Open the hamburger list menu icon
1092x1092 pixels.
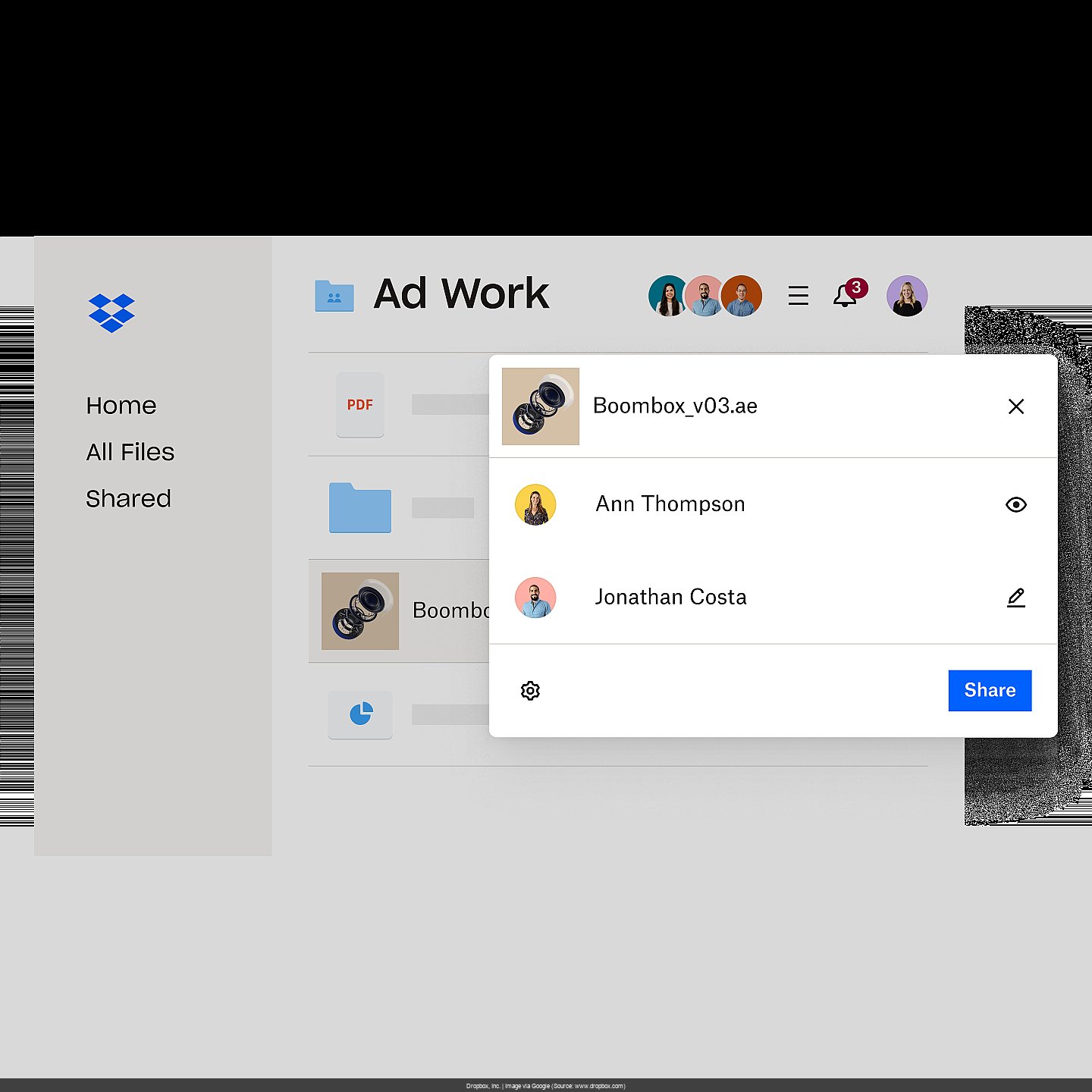pos(798,296)
